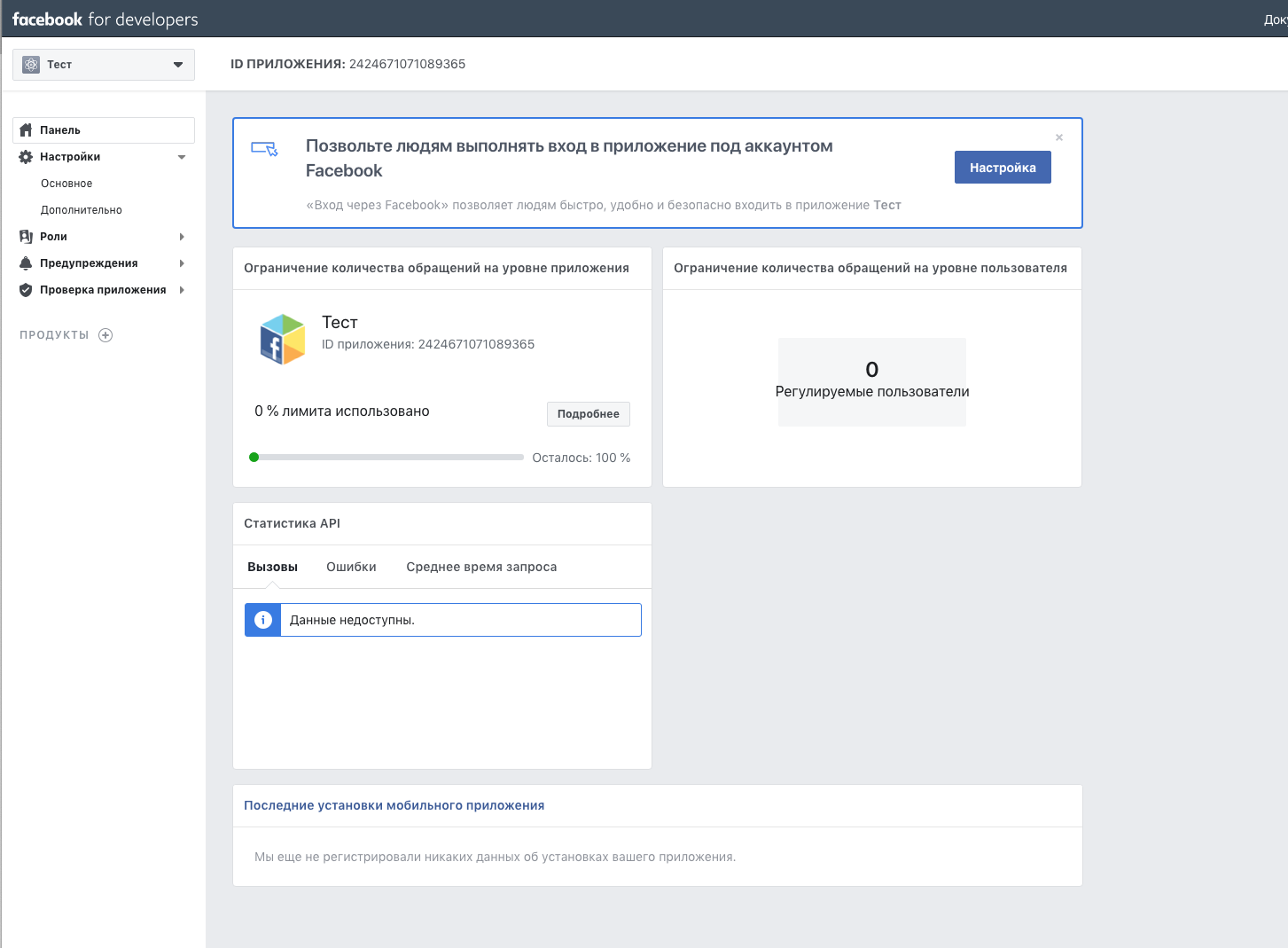The width and height of the screenshot is (1288, 948).
Task: Switch to Среднее время запроса tab
Action: click(x=481, y=567)
